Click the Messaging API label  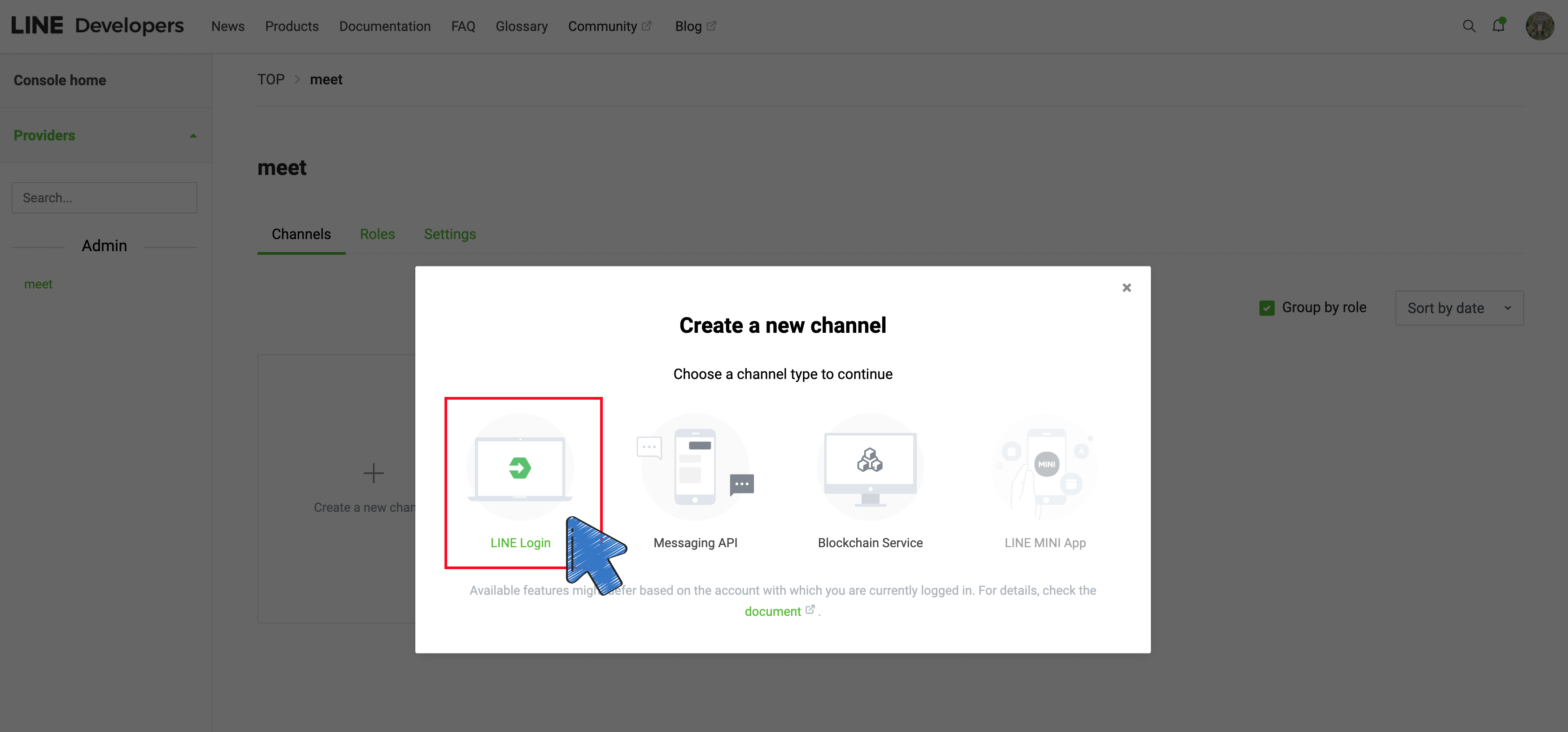(695, 543)
